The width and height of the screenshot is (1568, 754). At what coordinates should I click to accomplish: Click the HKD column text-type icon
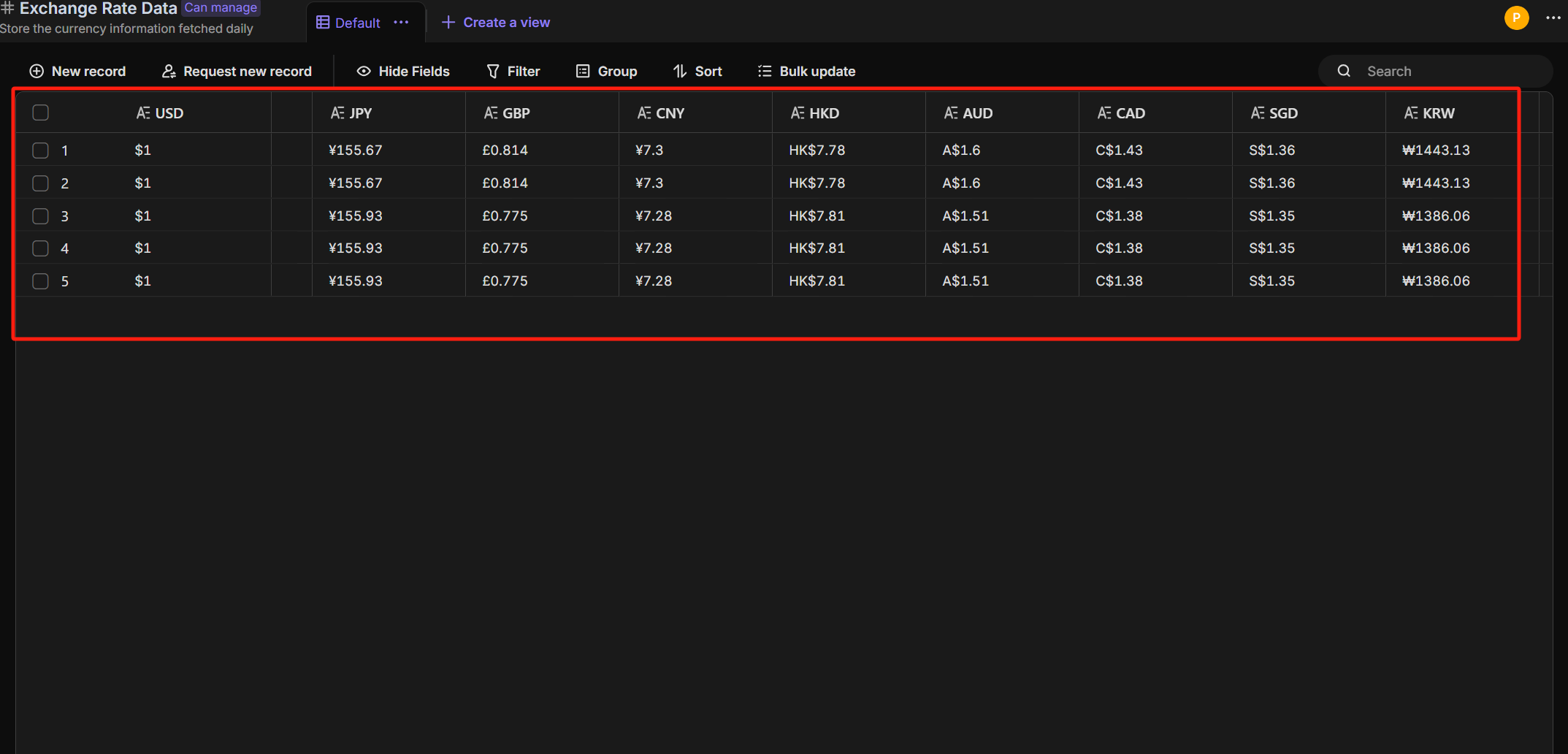click(798, 113)
